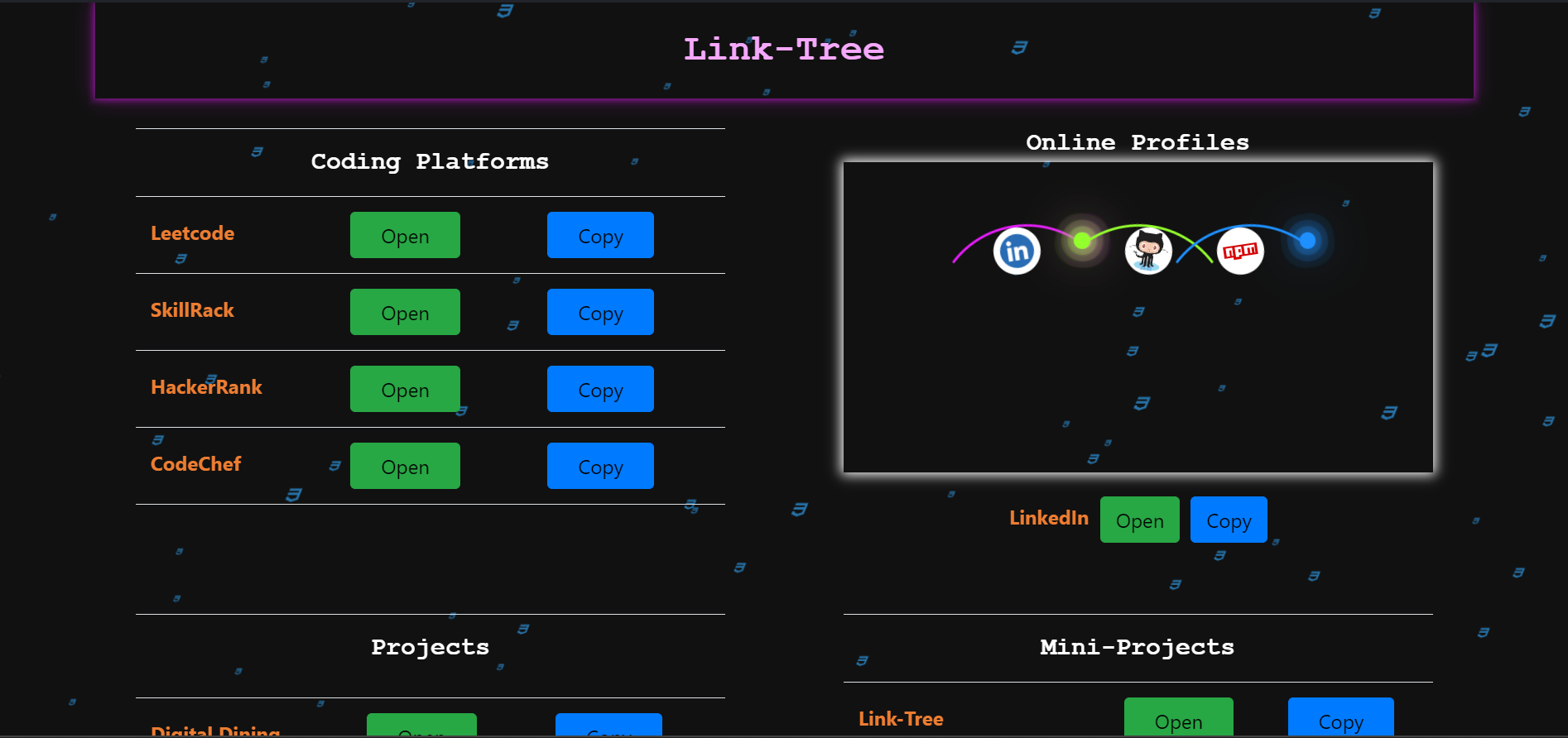Copy the Link-Tree mini-project link
1568x738 pixels.
click(1341, 716)
